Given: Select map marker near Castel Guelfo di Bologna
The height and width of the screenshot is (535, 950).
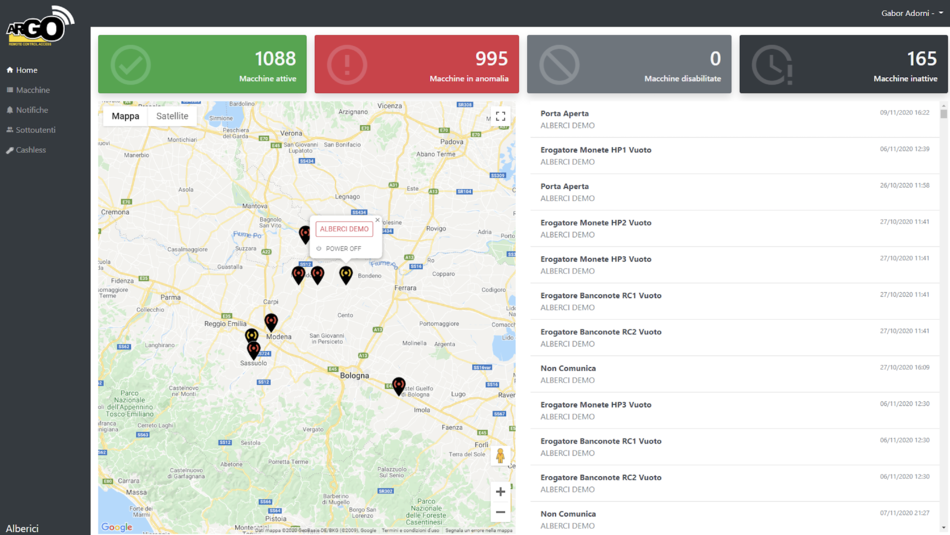Looking at the screenshot, I should click(x=399, y=386).
